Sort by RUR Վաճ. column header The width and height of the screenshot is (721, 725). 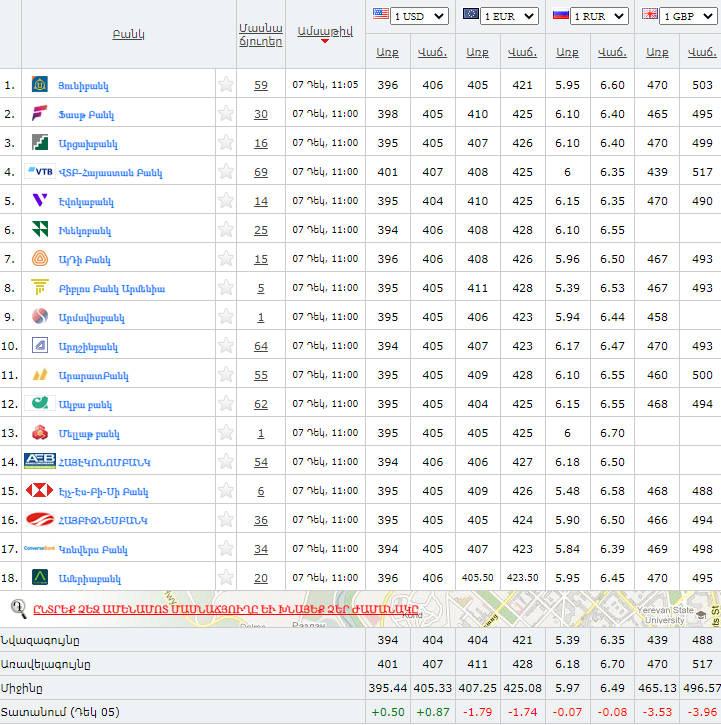(612, 52)
